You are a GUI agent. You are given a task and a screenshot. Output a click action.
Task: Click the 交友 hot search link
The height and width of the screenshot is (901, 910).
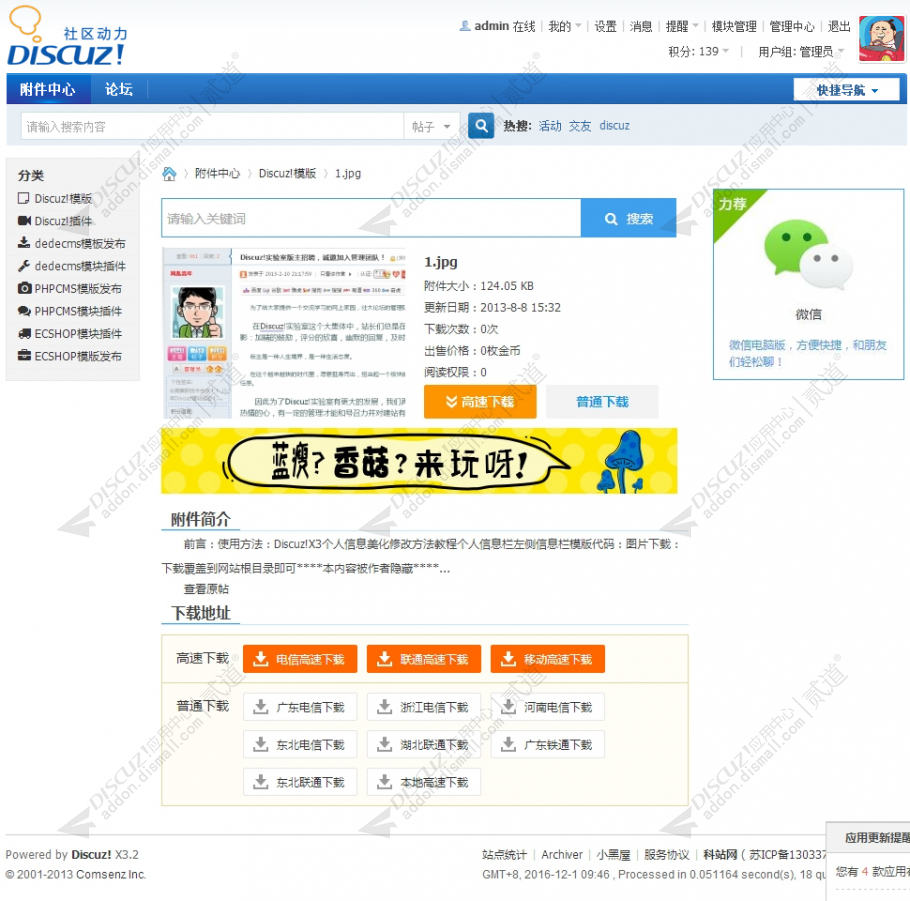tap(580, 126)
